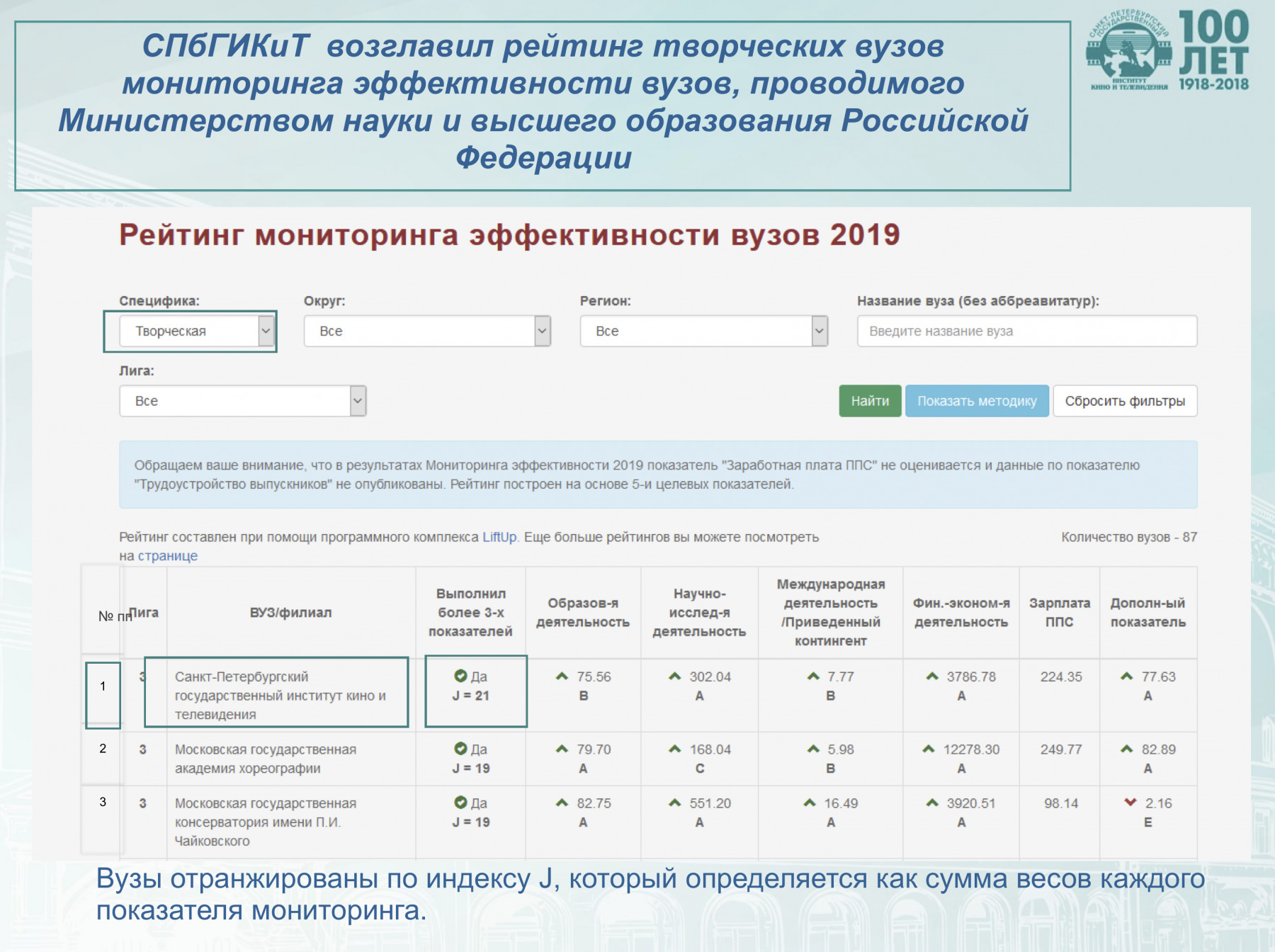Click the up arrow beside 82.75

coord(562,803)
